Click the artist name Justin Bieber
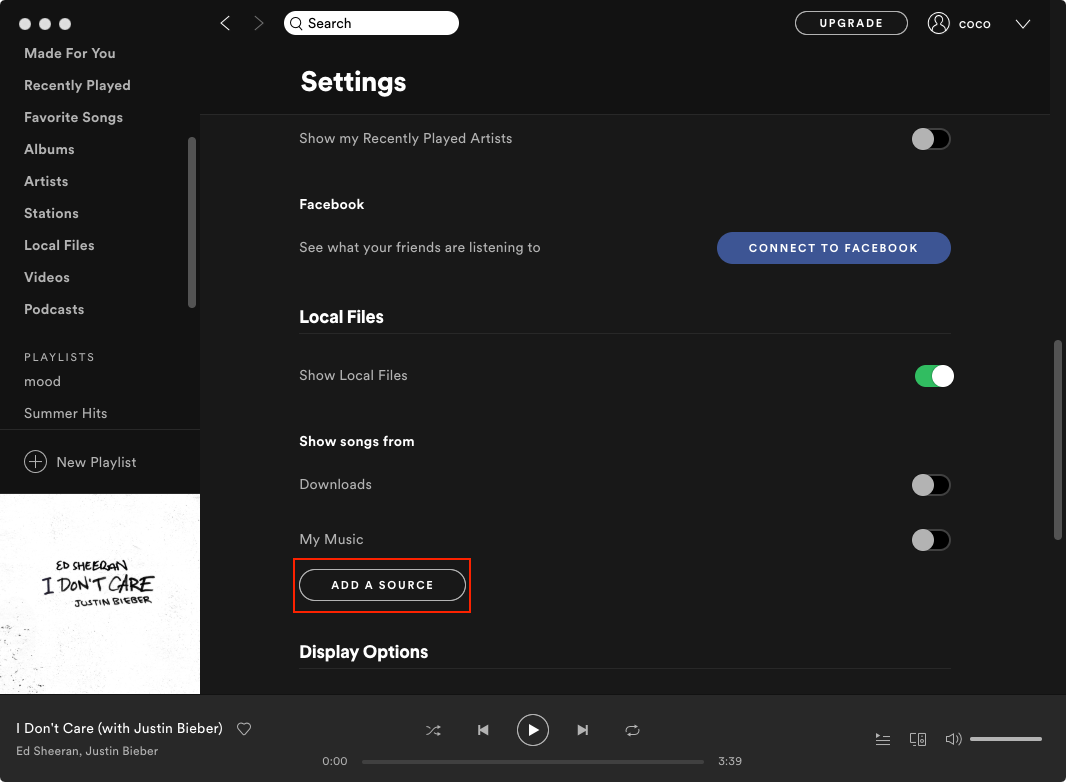Viewport: 1066px width, 782px height. 122,751
